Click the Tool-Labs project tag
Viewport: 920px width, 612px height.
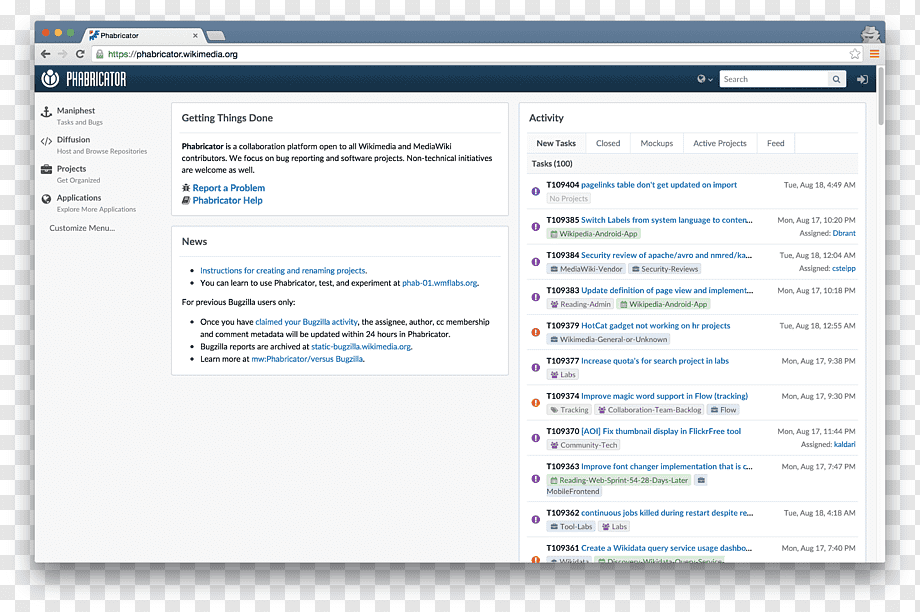pyautogui.click(x=571, y=526)
